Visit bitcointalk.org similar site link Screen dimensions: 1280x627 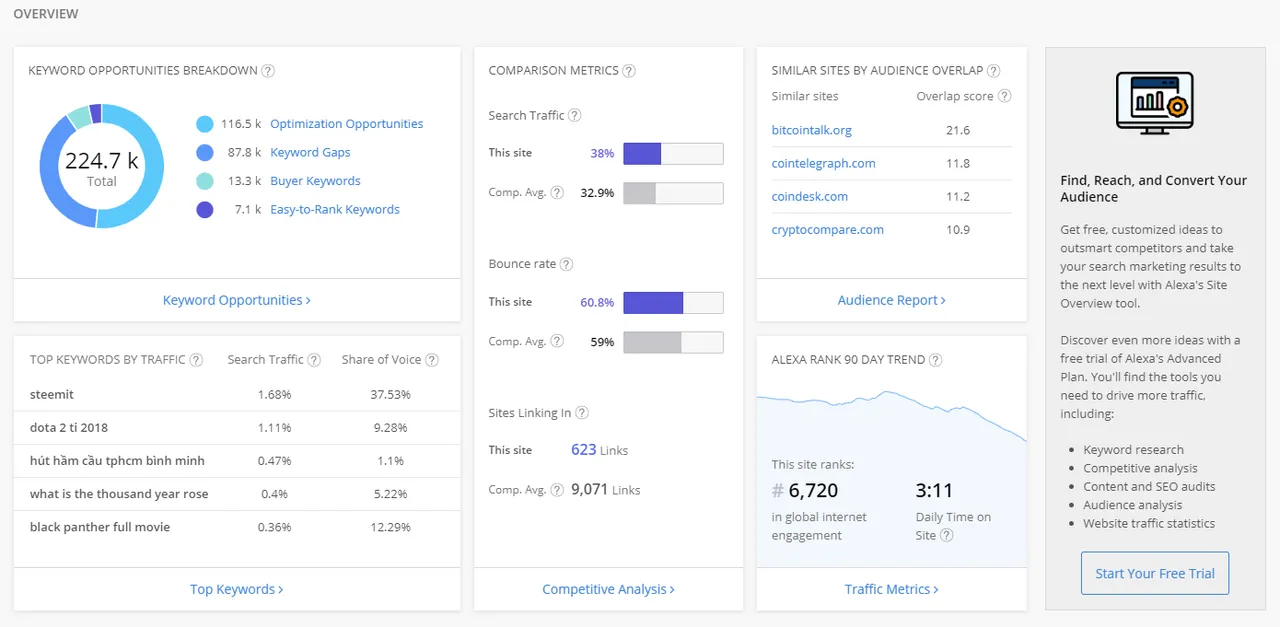812,130
